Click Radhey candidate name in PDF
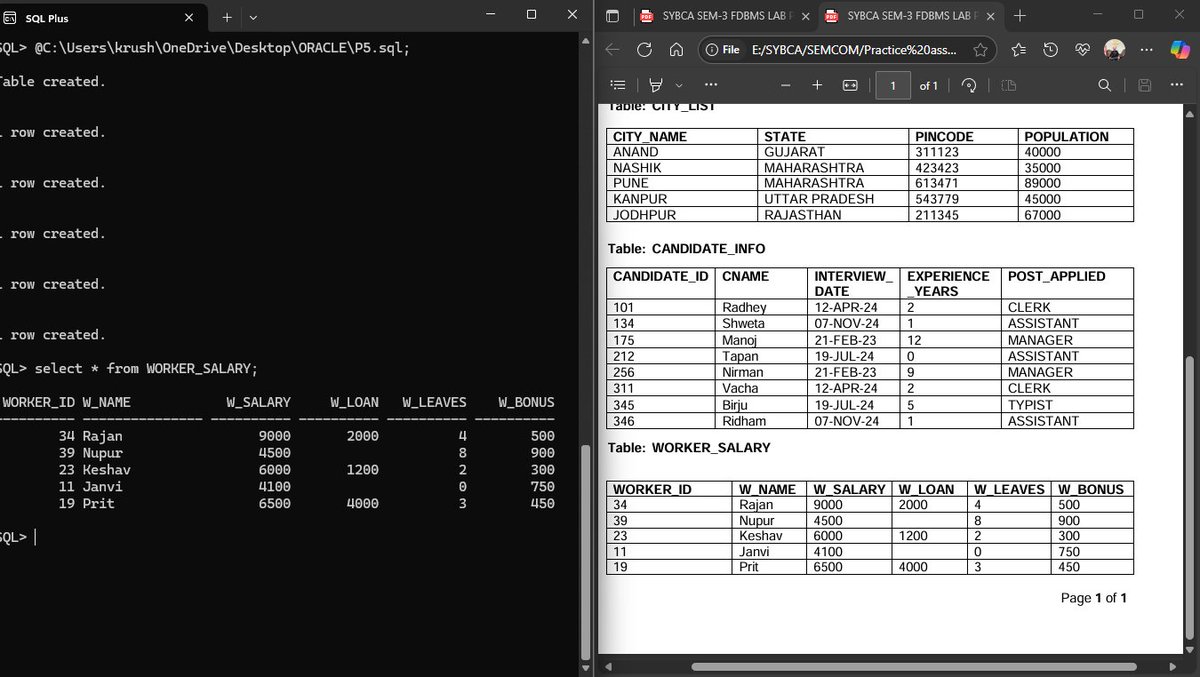Screen dimensions: 1200x677 click(x=744, y=307)
